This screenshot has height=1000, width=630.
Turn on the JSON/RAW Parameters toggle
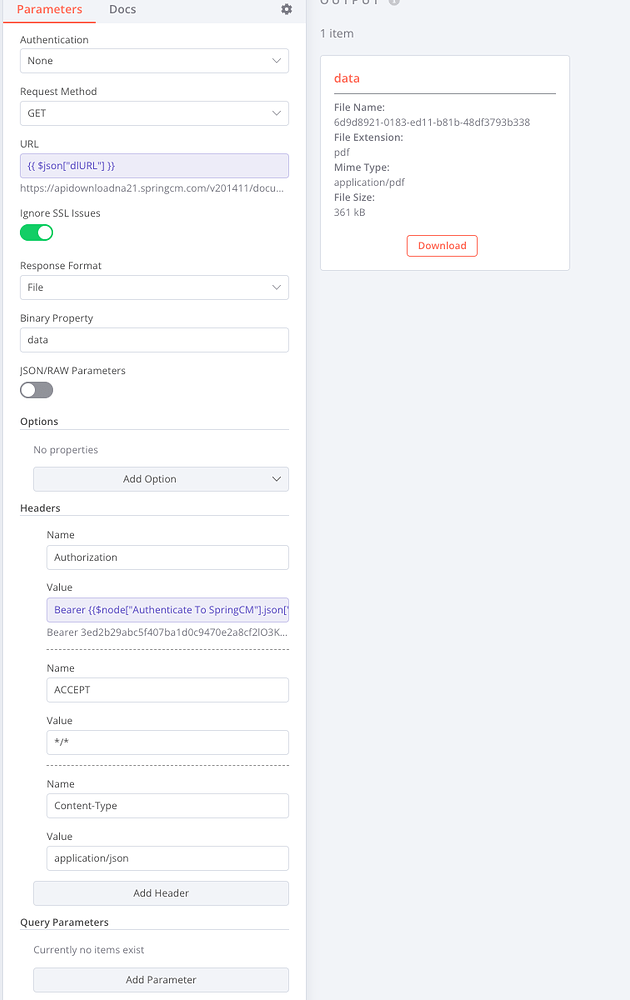[x=36, y=390]
